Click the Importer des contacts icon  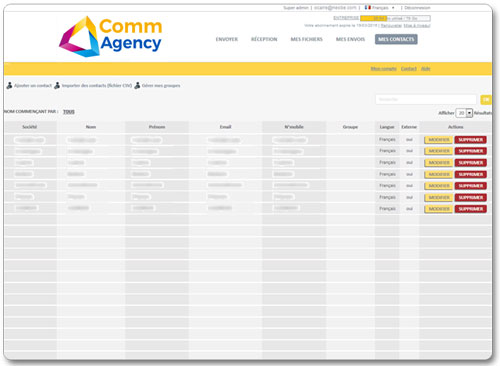[57, 86]
